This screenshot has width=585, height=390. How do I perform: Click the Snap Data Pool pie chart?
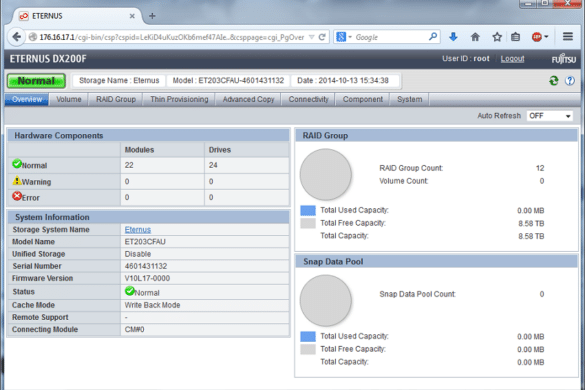(326, 300)
